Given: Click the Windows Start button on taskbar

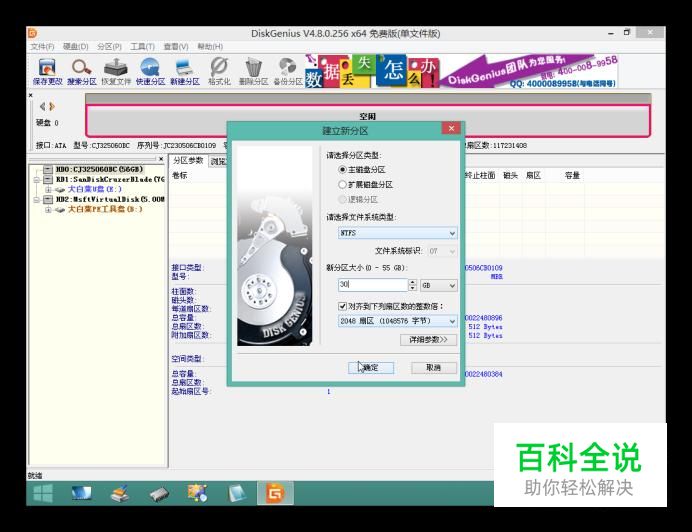Looking at the screenshot, I should (43, 493).
